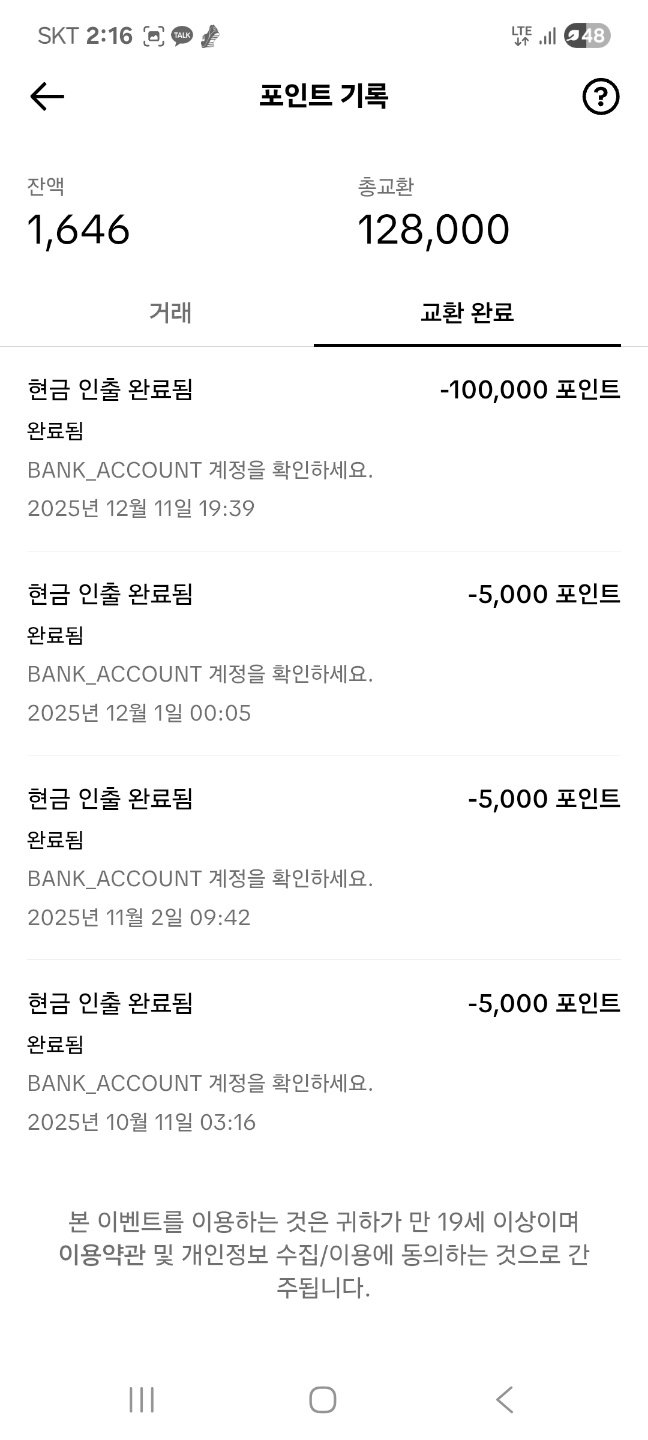Tap the back arrow icon

point(47,97)
